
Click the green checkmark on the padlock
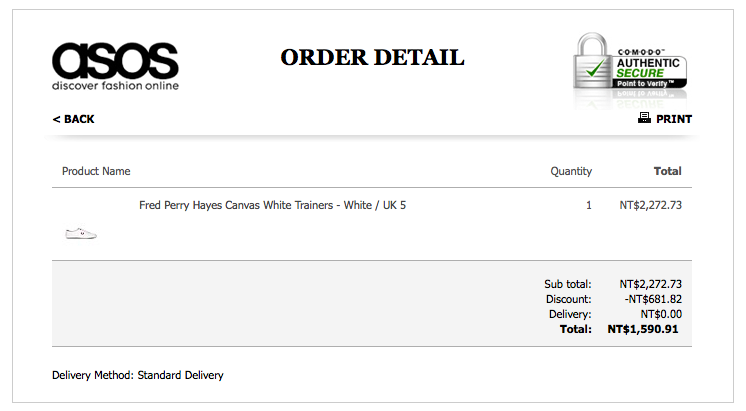(597, 71)
